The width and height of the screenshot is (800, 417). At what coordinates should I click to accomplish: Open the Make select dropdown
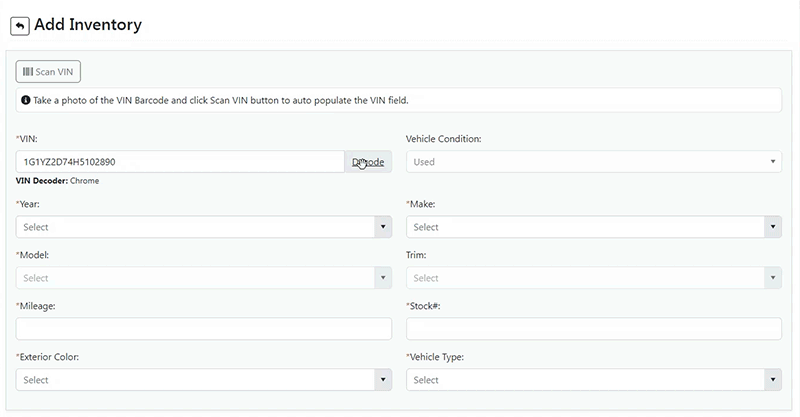593,227
